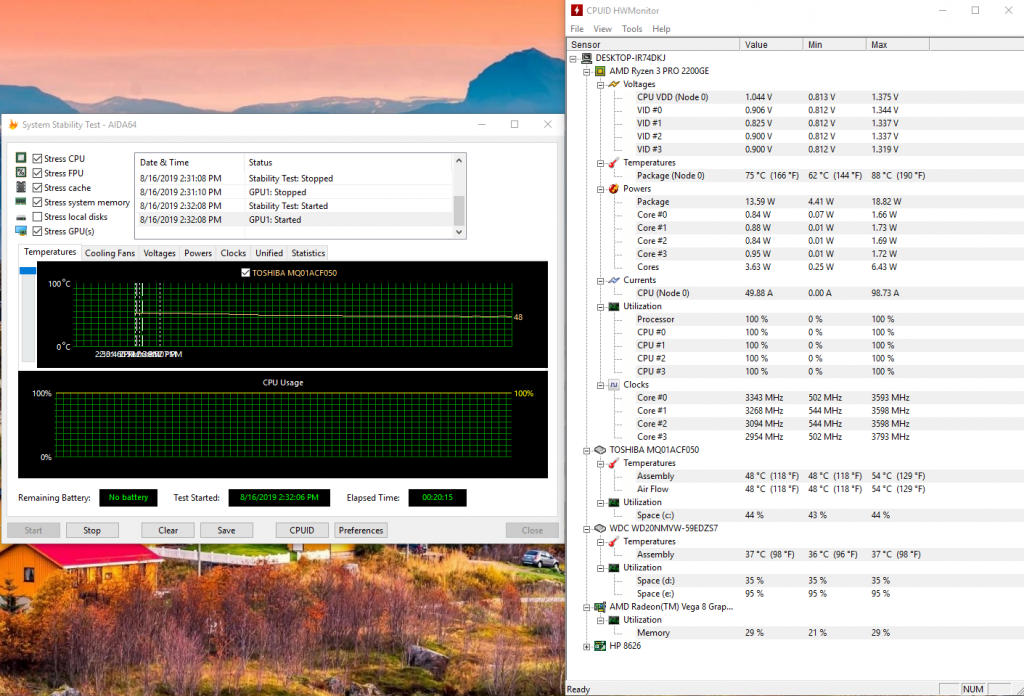Click the Stress CPU chip icon
Viewport: 1024px width, 696px height.
click(21, 158)
